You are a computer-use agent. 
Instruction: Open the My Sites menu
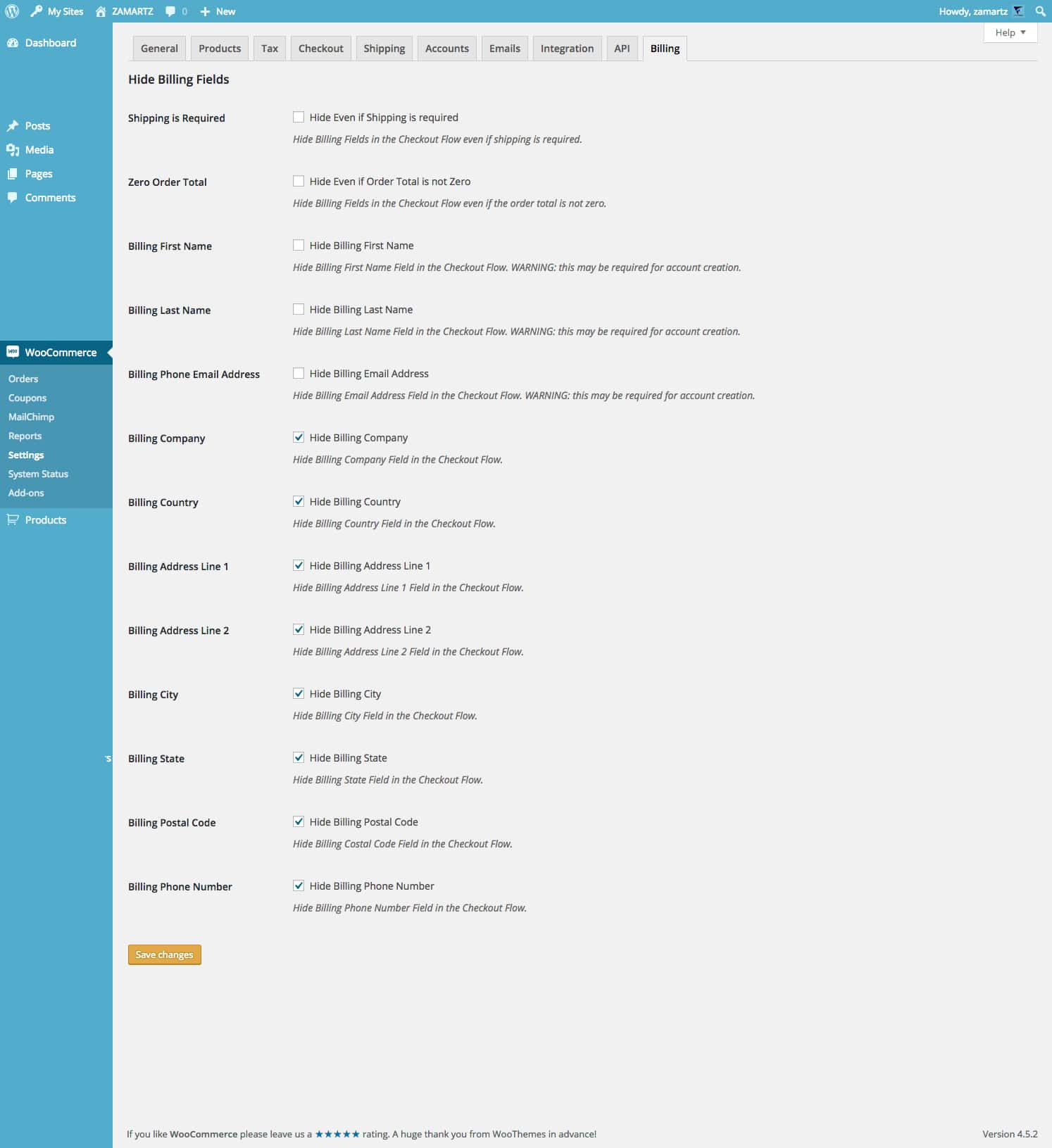click(x=56, y=11)
